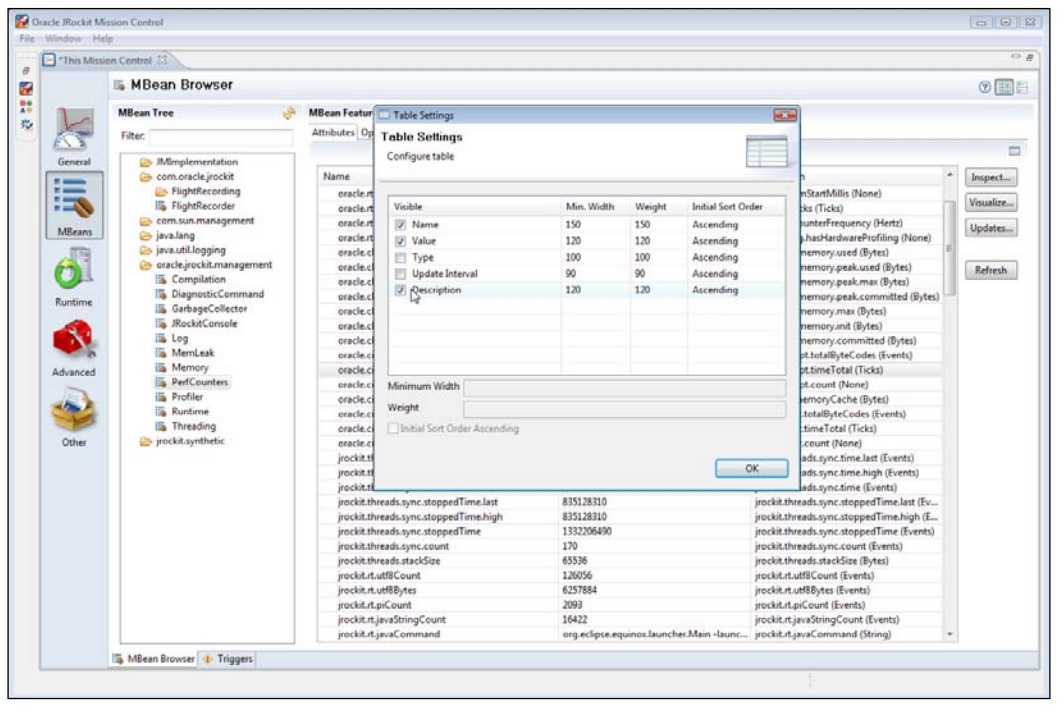Image resolution: width=1061 pixels, height=708 pixels.
Task: Click the help question mark icon
Action: point(987,85)
